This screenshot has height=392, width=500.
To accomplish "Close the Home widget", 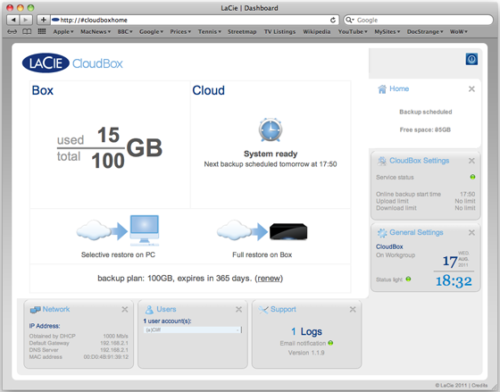I will pyautogui.click(x=472, y=89).
